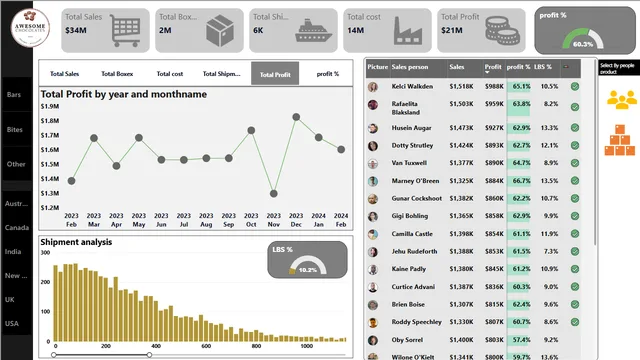Filter by USA region
This screenshot has width=640, height=360.
tap(16, 324)
